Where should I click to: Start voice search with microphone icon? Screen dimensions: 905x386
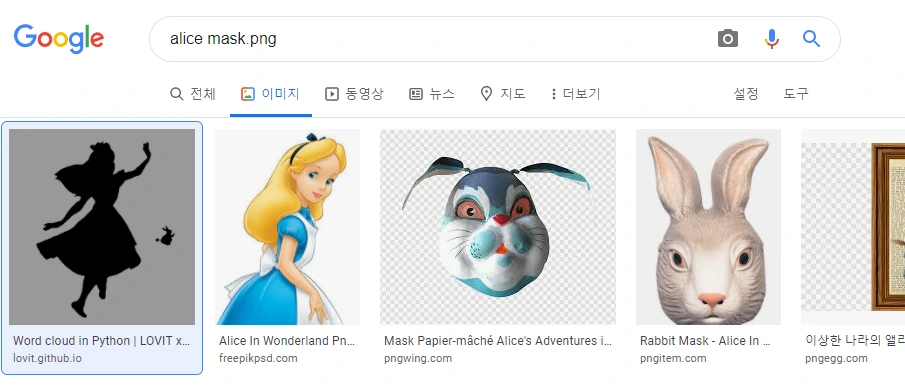(772, 39)
